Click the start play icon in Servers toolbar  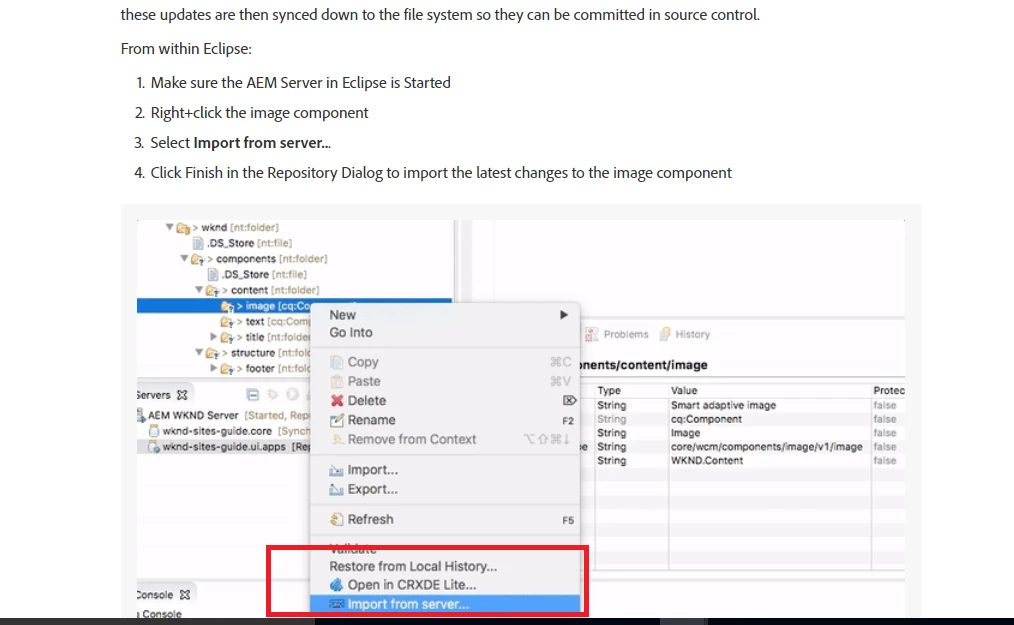click(292, 395)
